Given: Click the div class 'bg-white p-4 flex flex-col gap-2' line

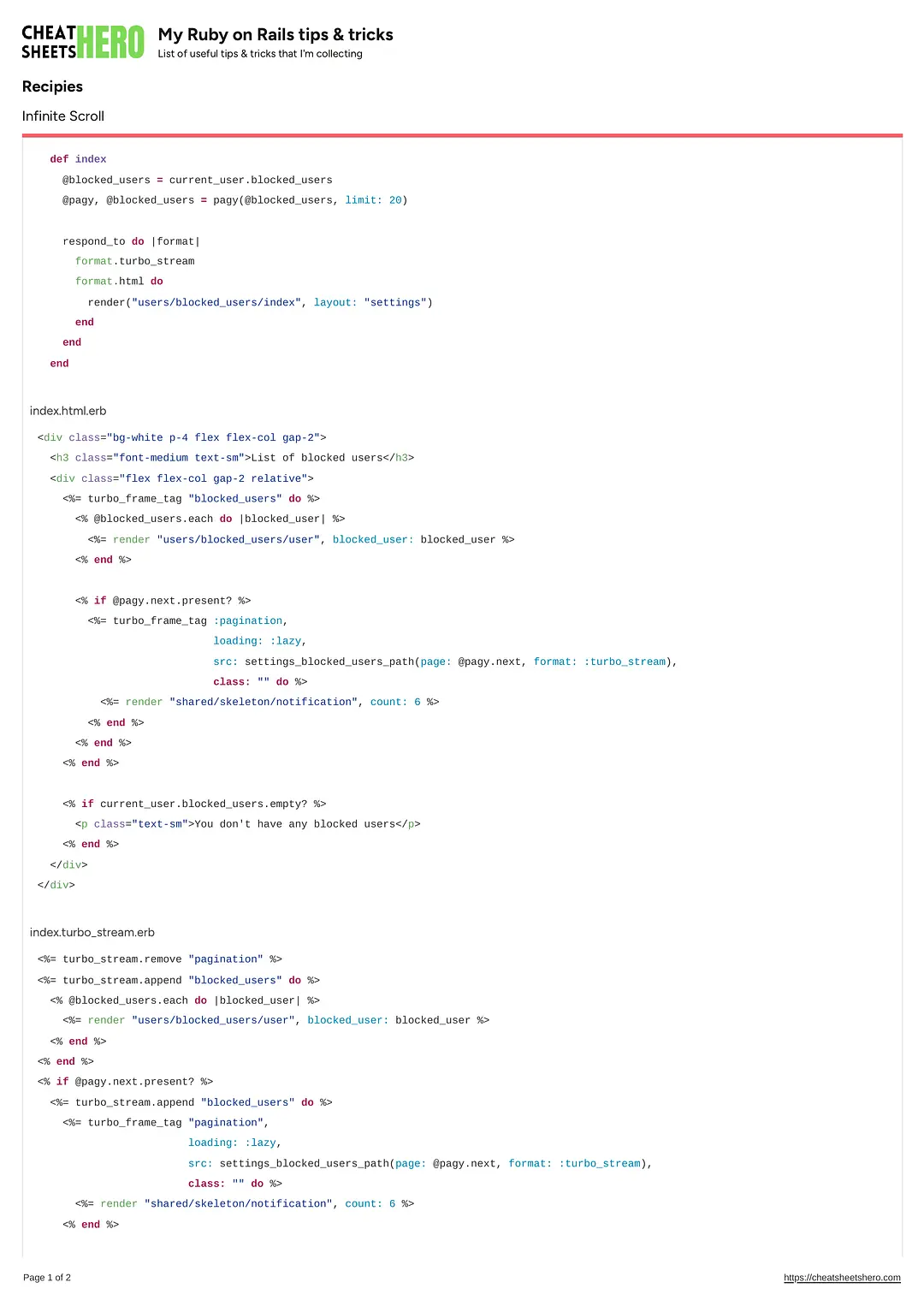Looking at the screenshot, I should click(x=181, y=437).
